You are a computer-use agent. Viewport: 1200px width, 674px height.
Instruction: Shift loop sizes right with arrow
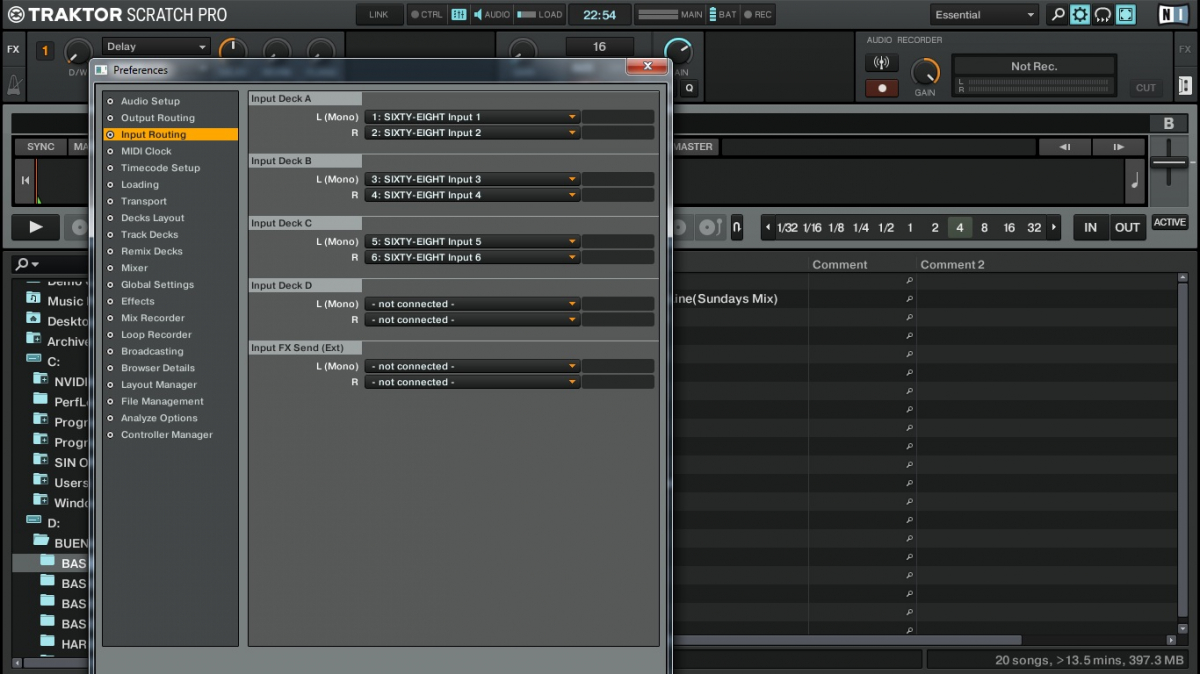(x=1055, y=228)
